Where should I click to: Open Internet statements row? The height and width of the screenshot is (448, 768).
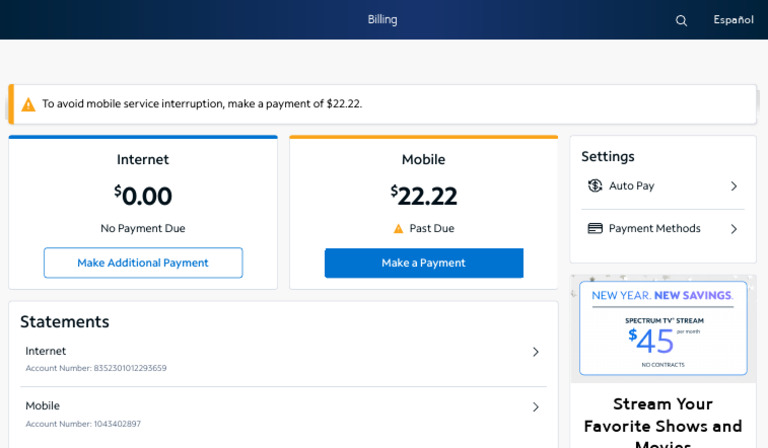coord(283,359)
